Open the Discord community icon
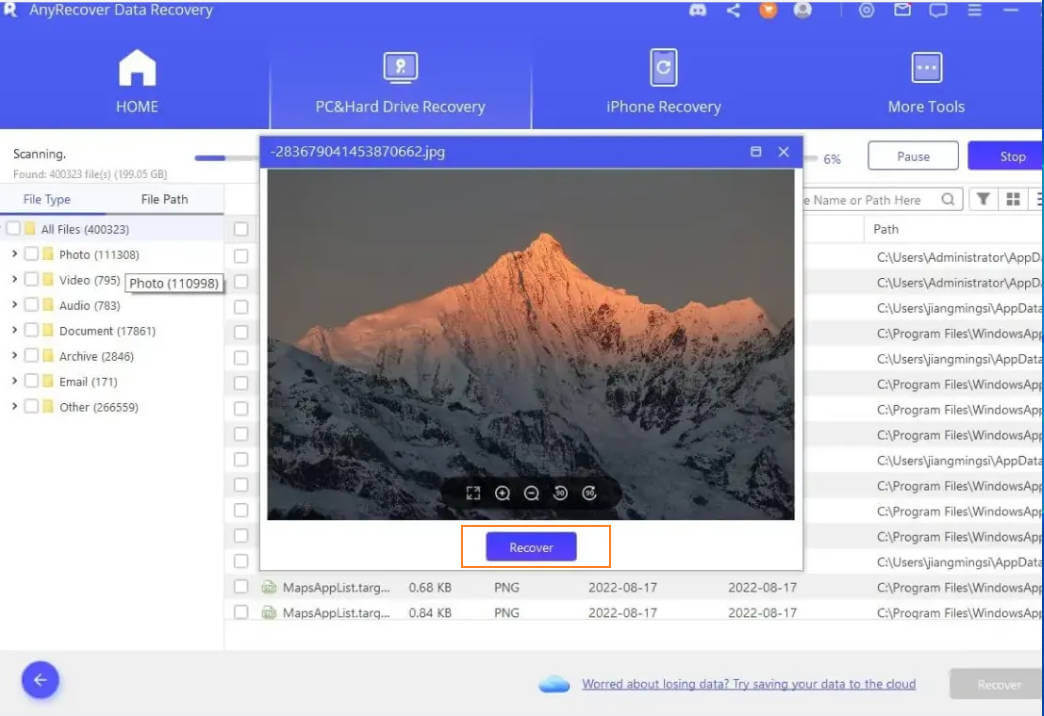1044x716 pixels. pyautogui.click(x=698, y=10)
